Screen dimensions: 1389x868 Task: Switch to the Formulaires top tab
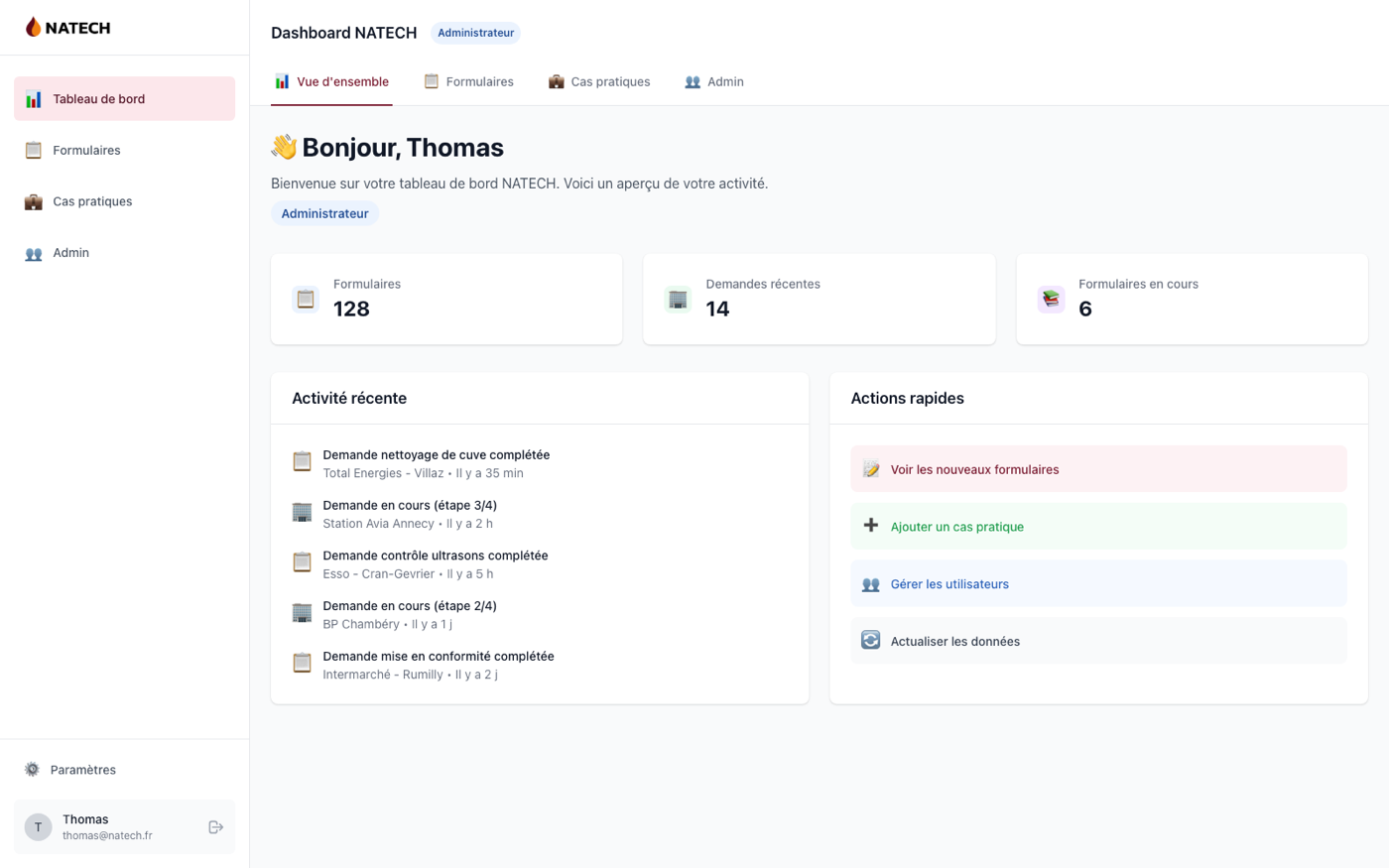(468, 81)
